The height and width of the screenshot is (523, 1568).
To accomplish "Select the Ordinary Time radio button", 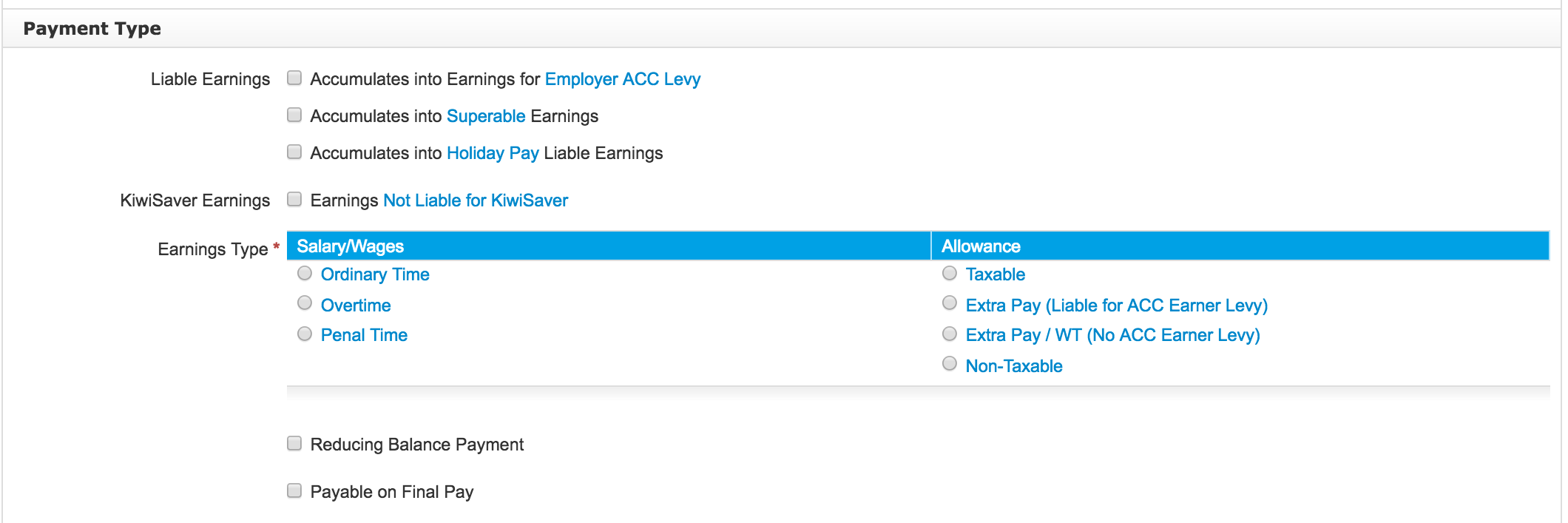I will pyautogui.click(x=305, y=273).
